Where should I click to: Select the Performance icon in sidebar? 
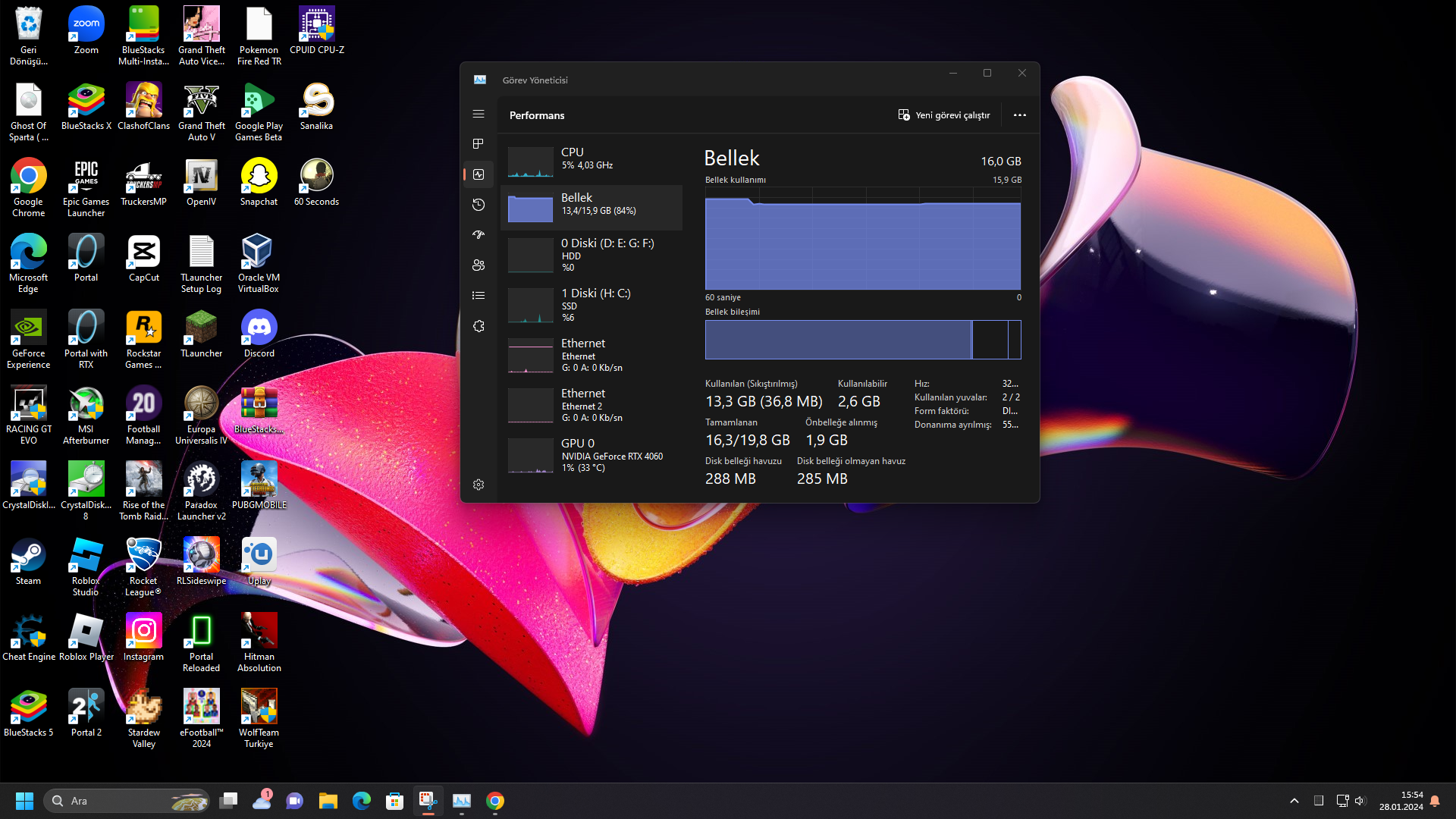click(478, 174)
